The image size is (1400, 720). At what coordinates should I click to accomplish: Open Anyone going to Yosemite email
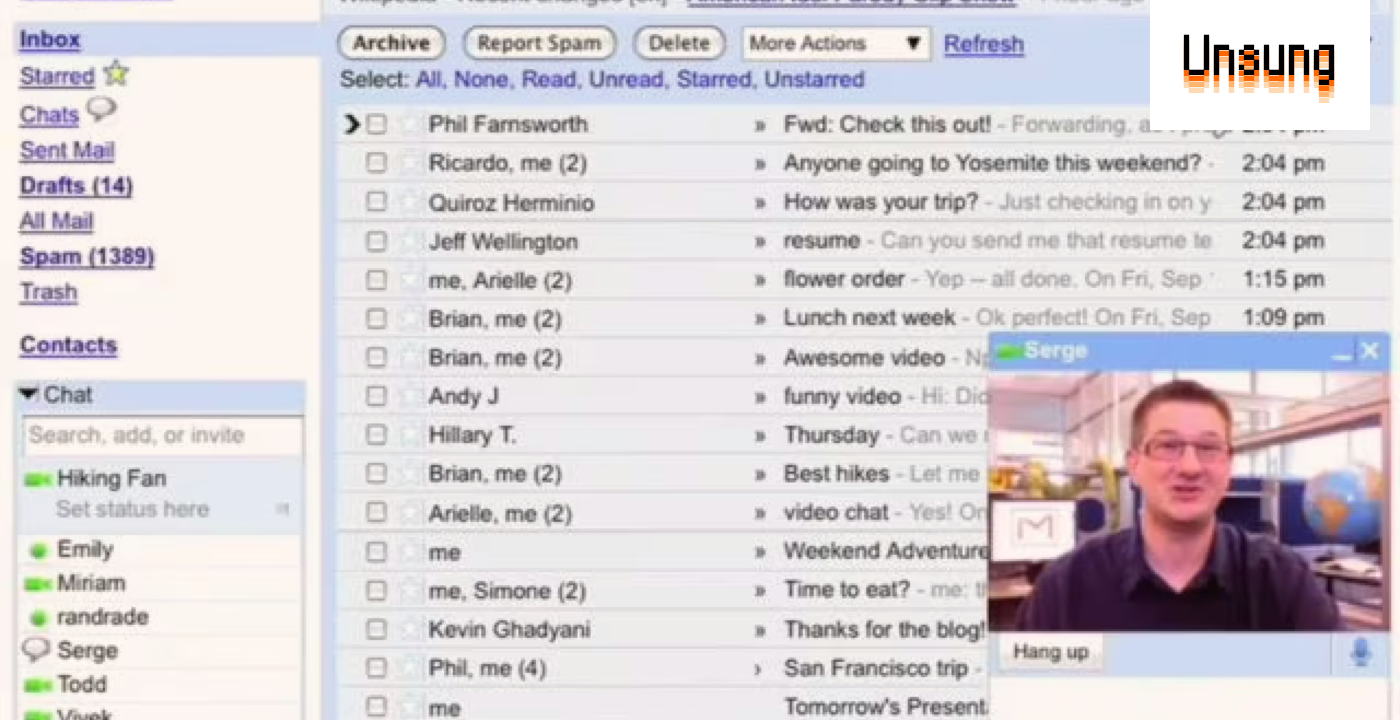coord(992,163)
